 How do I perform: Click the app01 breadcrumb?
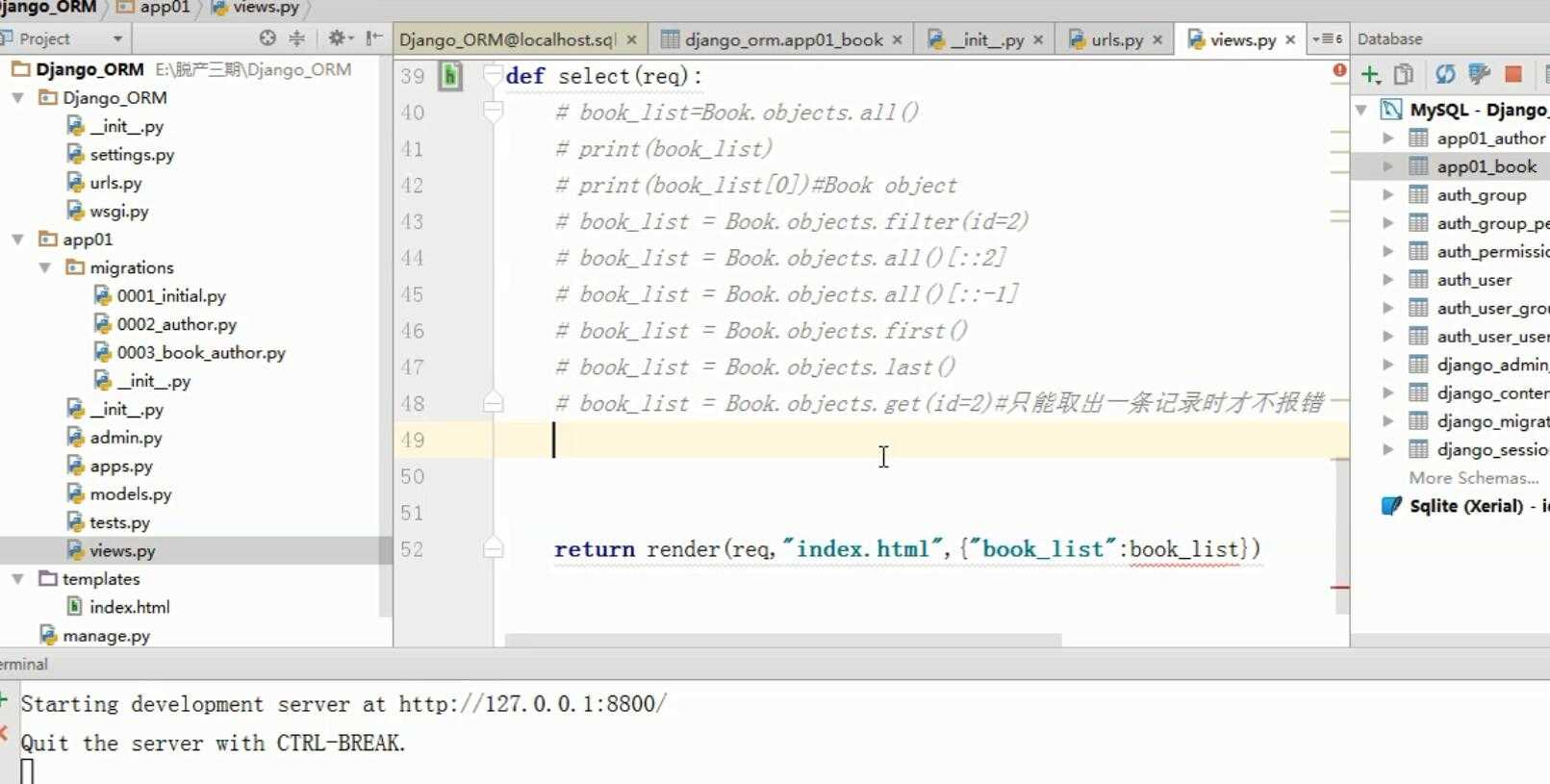coord(154,8)
